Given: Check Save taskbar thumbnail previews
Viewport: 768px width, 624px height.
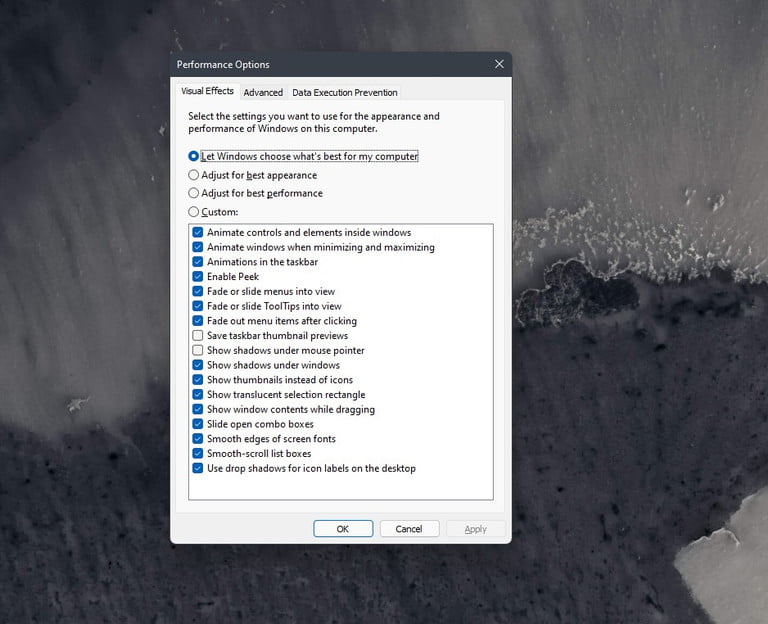Looking at the screenshot, I should coord(198,336).
